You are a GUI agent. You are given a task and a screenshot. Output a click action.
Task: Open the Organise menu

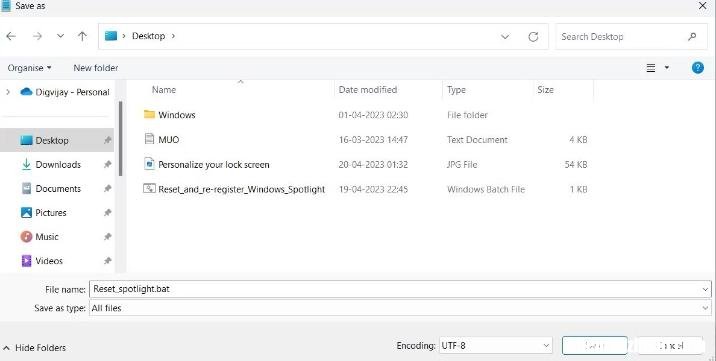point(29,68)
